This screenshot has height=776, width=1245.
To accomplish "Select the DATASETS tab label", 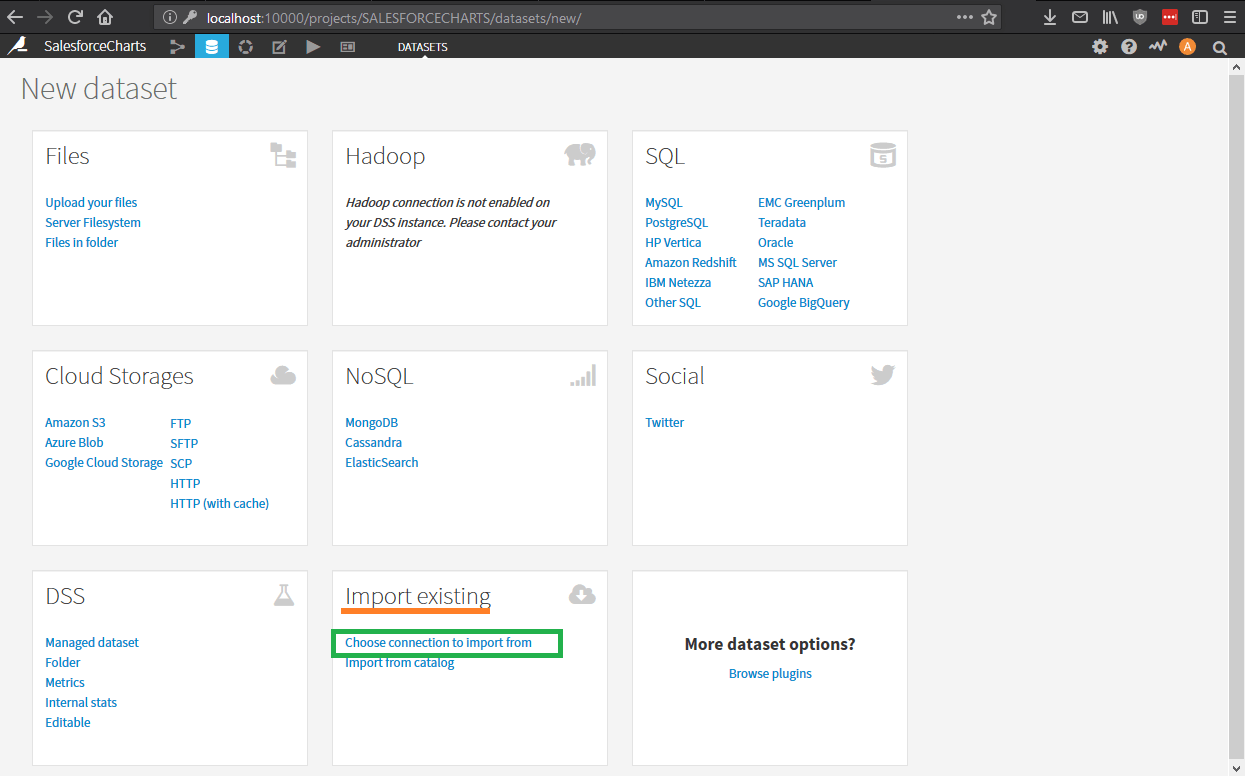I will pos(422,46).
